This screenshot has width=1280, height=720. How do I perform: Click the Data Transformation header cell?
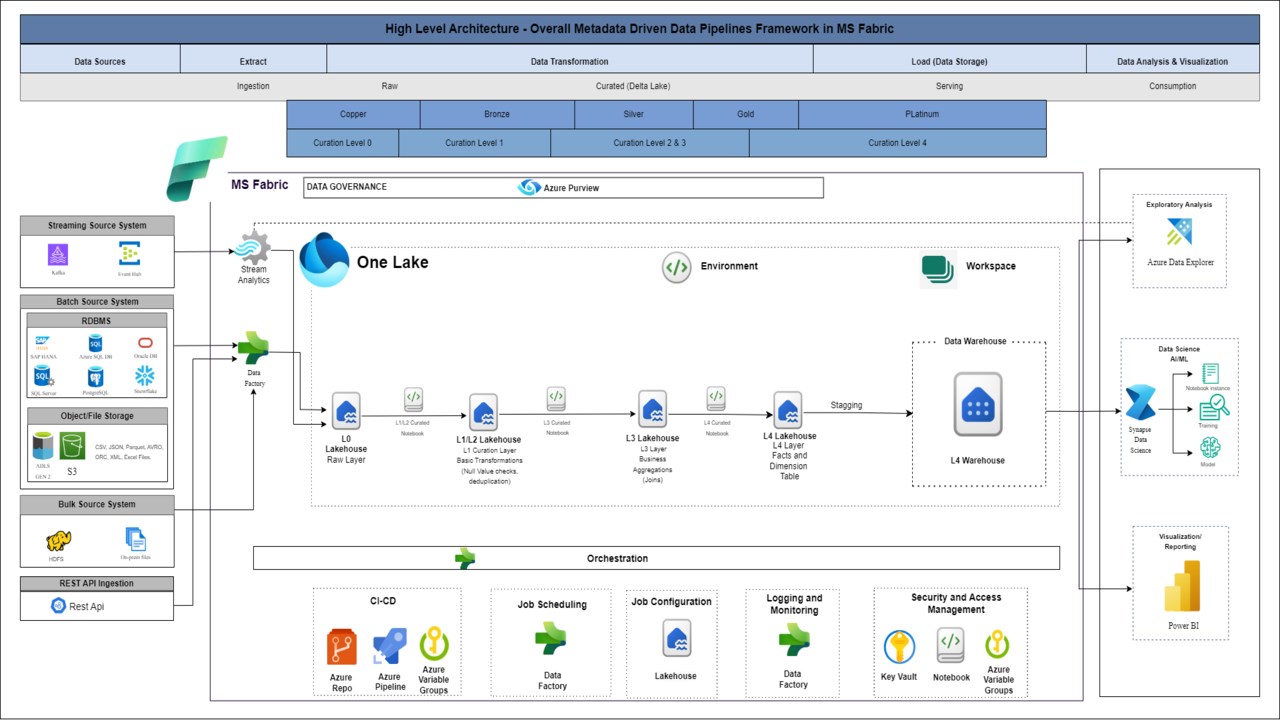coord(570,61)
